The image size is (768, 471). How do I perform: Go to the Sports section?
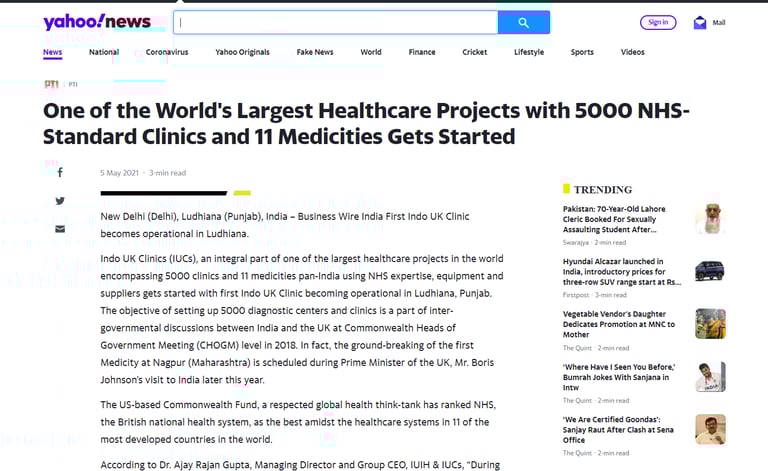coord(582,52)
